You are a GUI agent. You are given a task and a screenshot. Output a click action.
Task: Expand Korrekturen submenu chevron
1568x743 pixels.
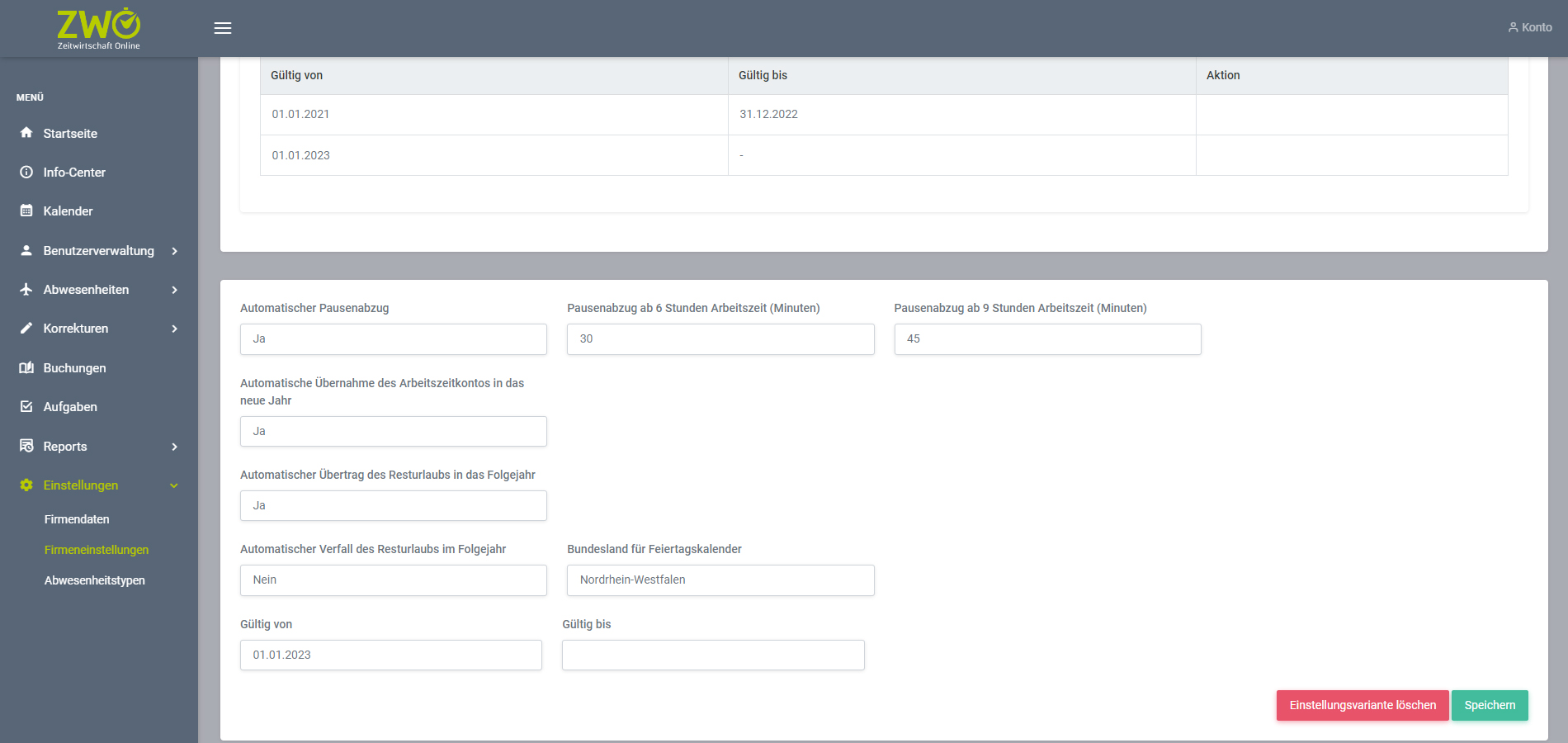(174, 329)
